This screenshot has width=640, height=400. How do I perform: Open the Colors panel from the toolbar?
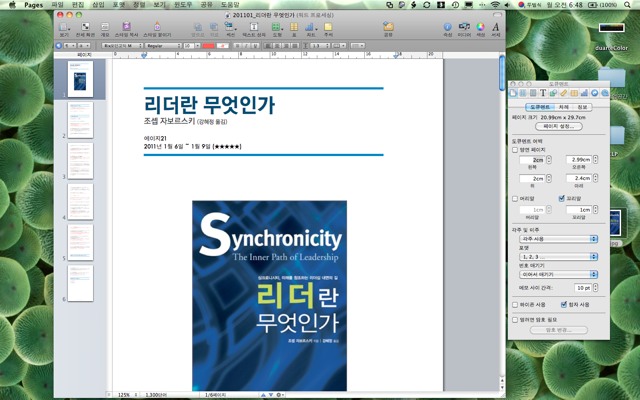tap(481, 29)
